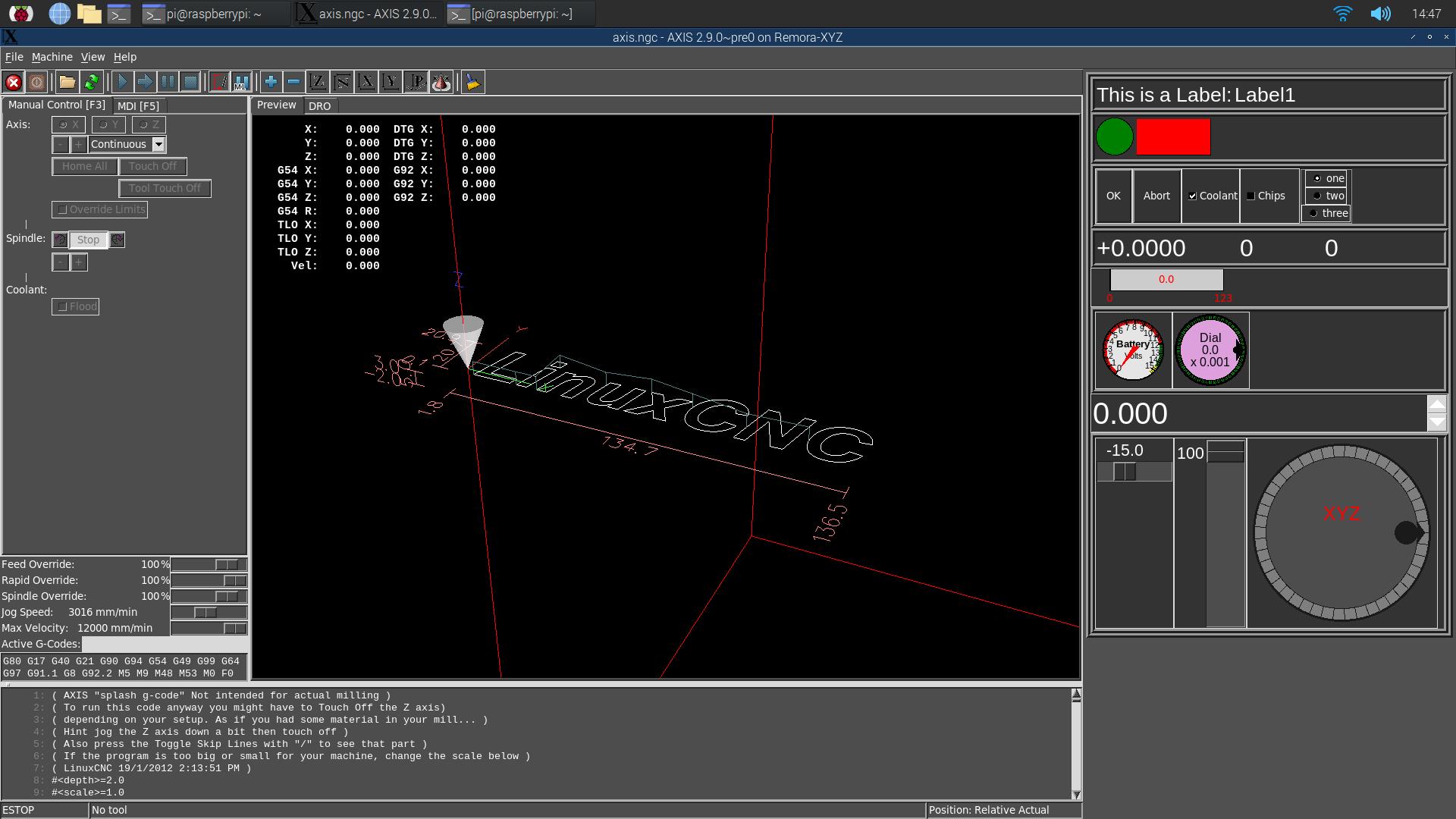Zoom in the preview
Image resolution: width=1456 pixels, height=819 pixels.
(x=271, y=82)
